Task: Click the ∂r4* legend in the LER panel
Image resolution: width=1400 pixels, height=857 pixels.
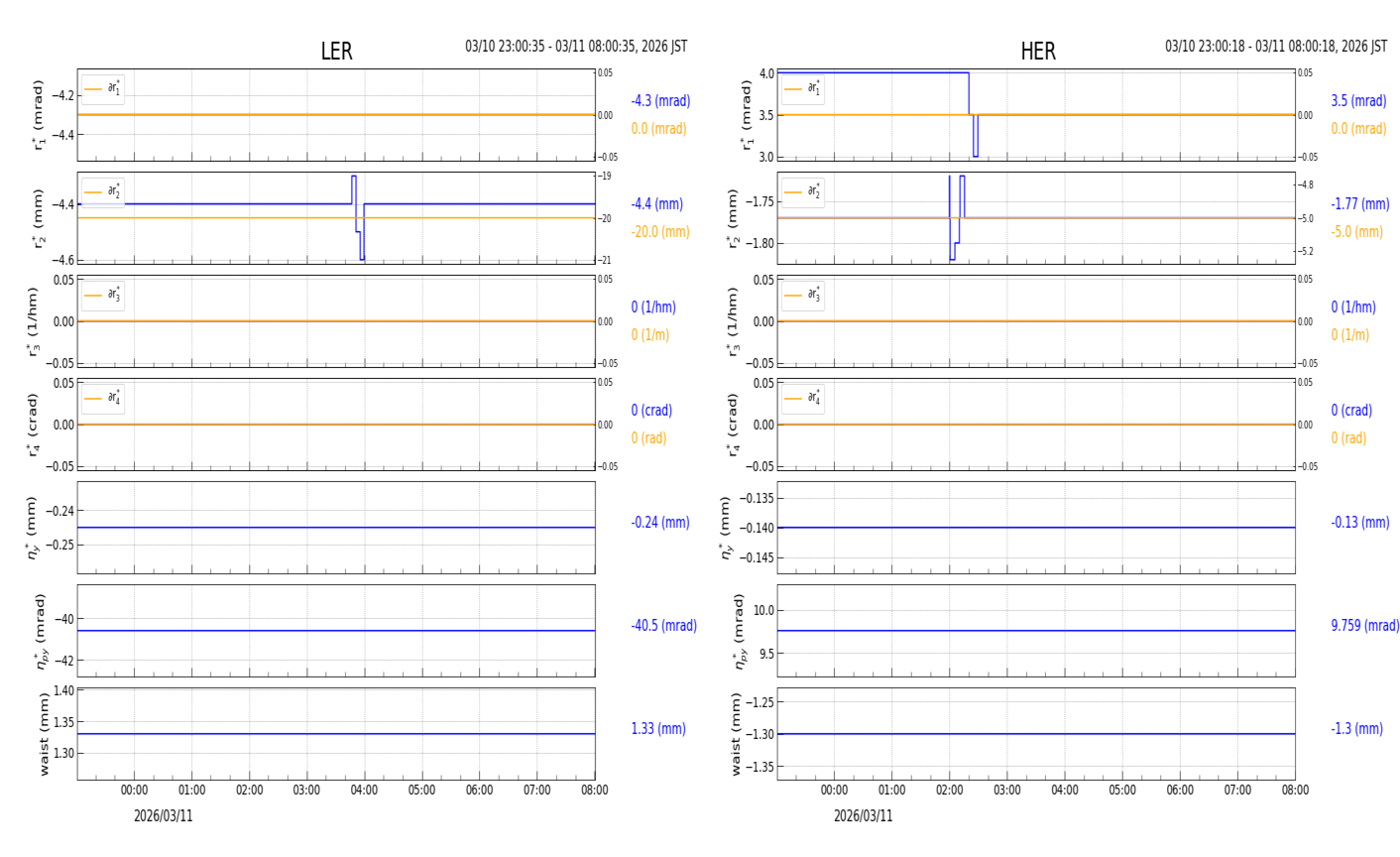Action: pos(103,399)
